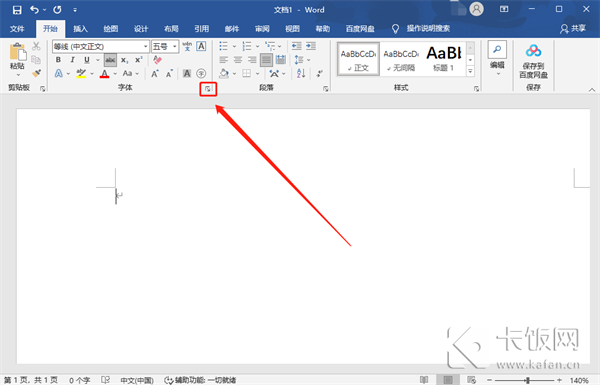600x385 pixels.
Task: Click the increase indent icon
Action: coord(311,46)
